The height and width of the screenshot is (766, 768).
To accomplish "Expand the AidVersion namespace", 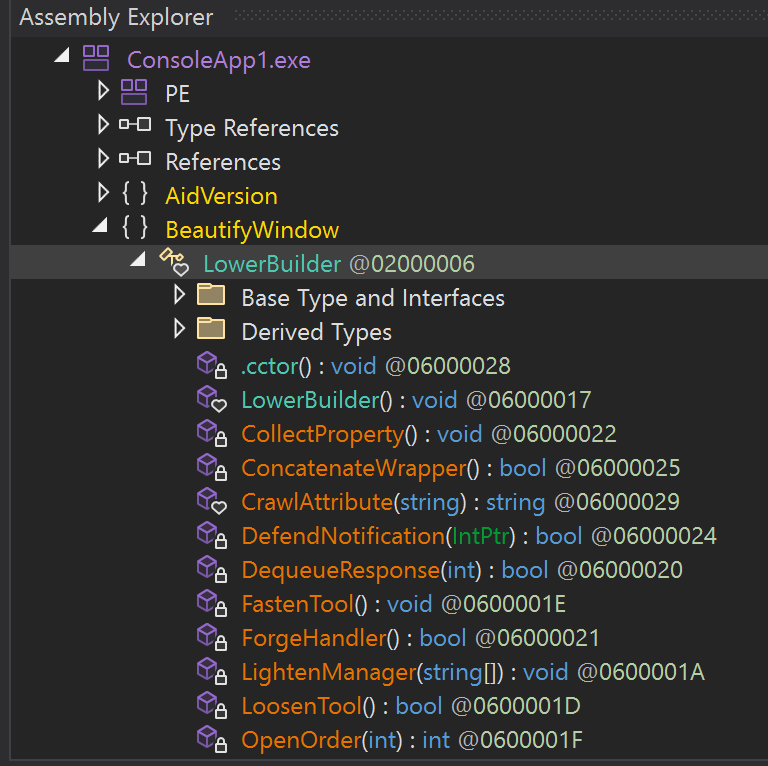I will coord(102,195).
